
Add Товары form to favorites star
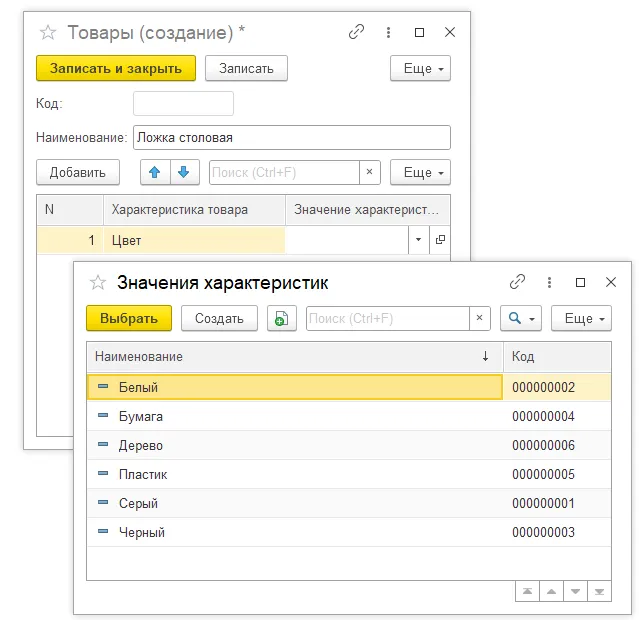point(47,33)
